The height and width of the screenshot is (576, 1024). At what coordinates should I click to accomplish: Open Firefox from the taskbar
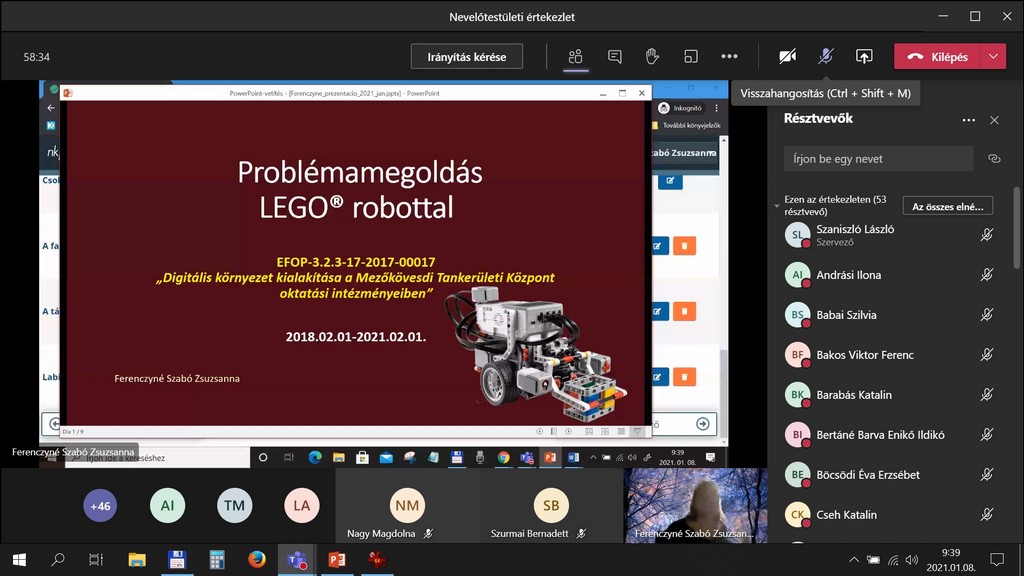257,560
